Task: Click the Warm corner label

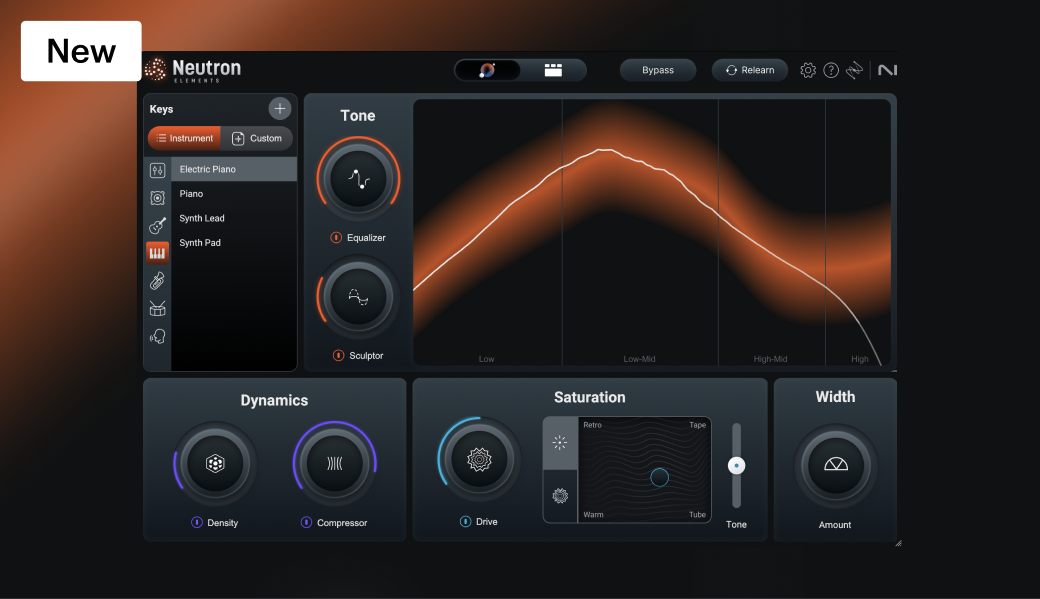Action: [593, 515]
